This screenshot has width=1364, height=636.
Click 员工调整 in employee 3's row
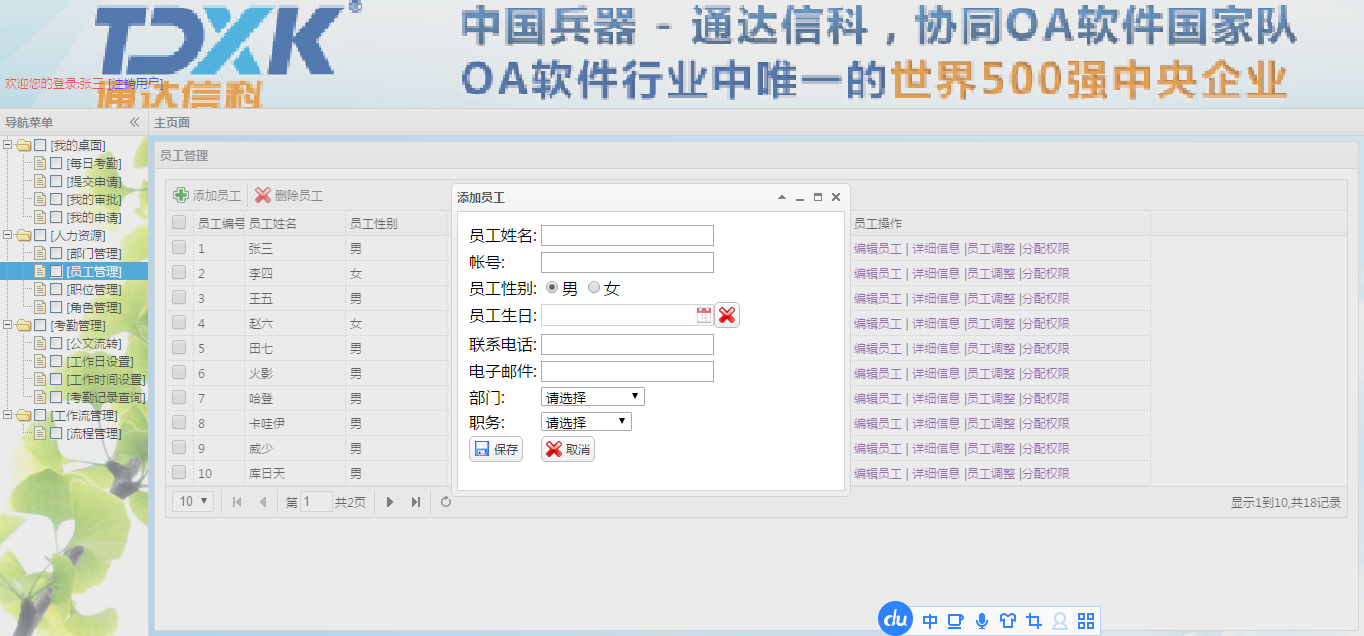(991, 298)
